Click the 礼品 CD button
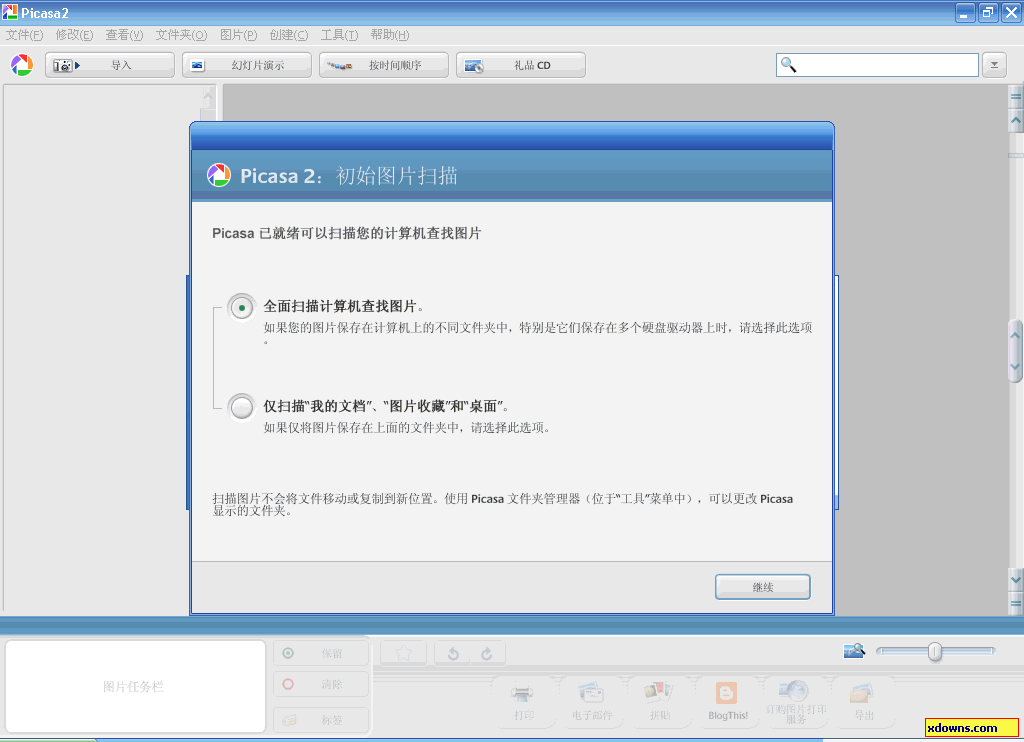The width and height of the screenshot is (1024, 742). [x=521, y=65]
